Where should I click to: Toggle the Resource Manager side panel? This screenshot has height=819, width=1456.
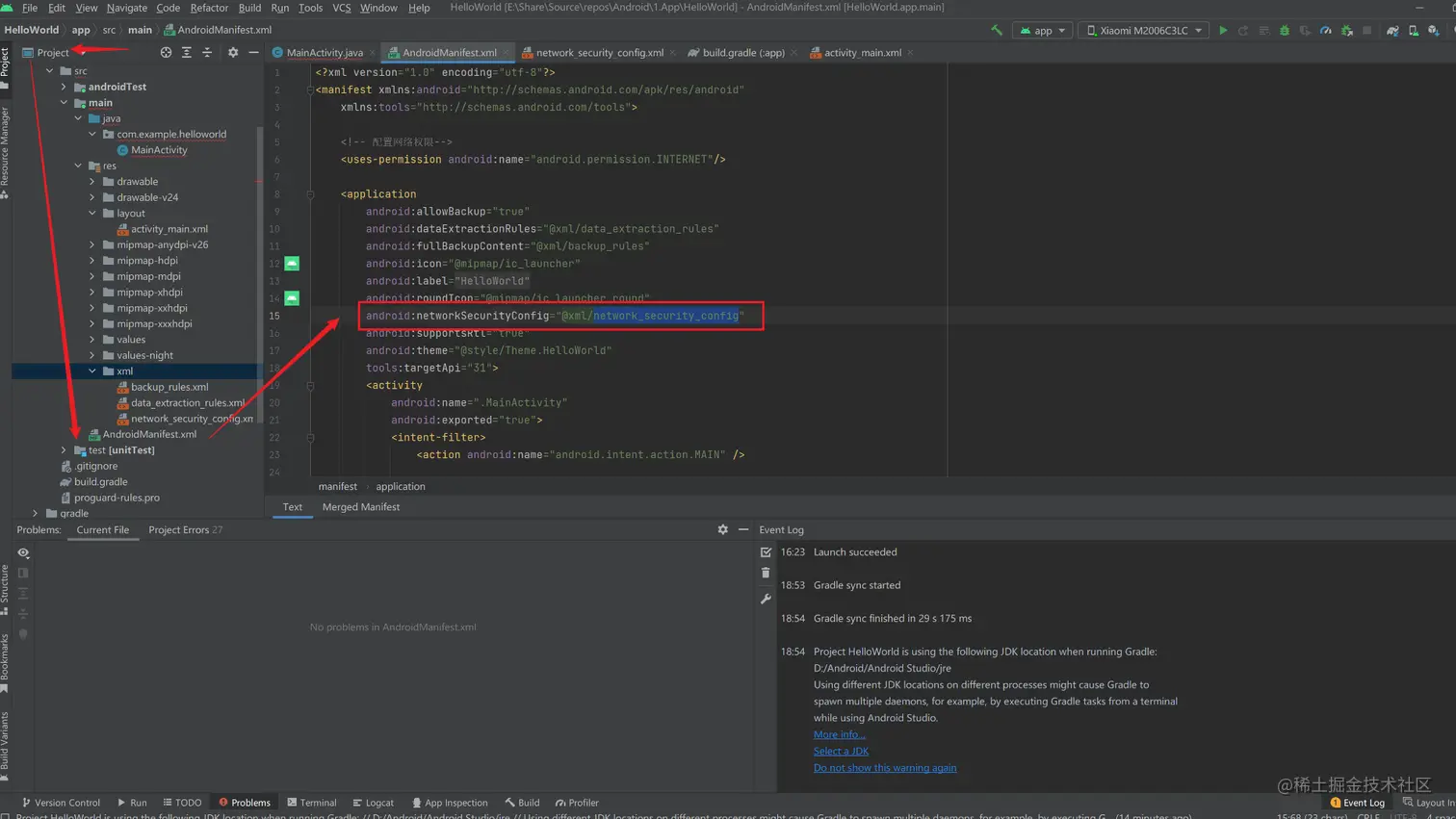[5, 152]
